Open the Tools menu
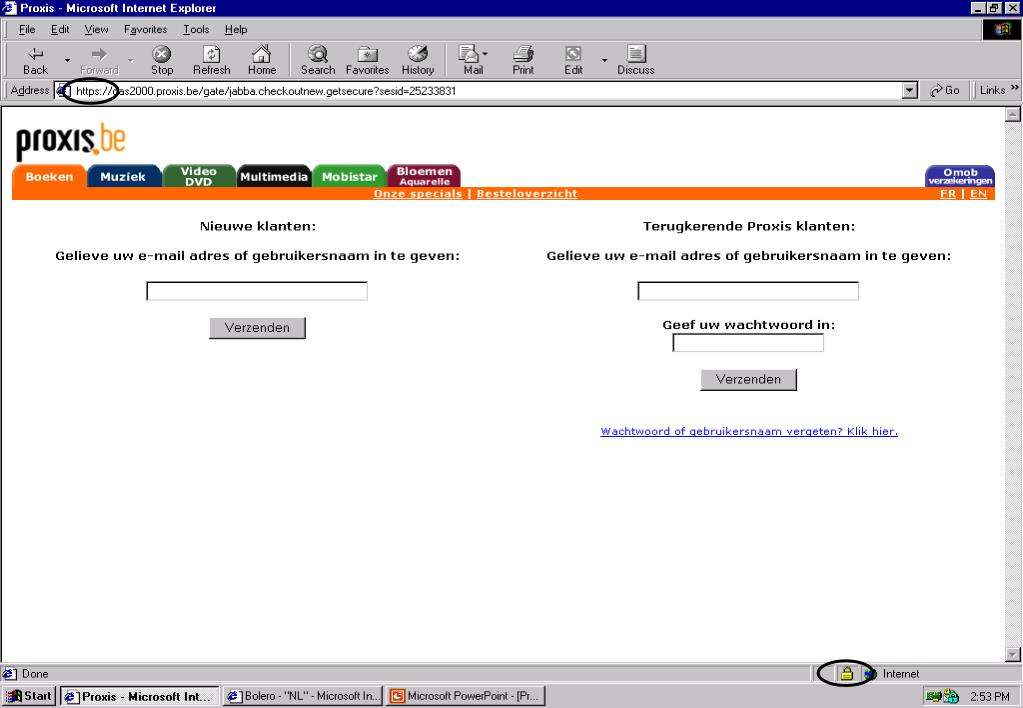1023x708 pixels. tap(196, 29)
